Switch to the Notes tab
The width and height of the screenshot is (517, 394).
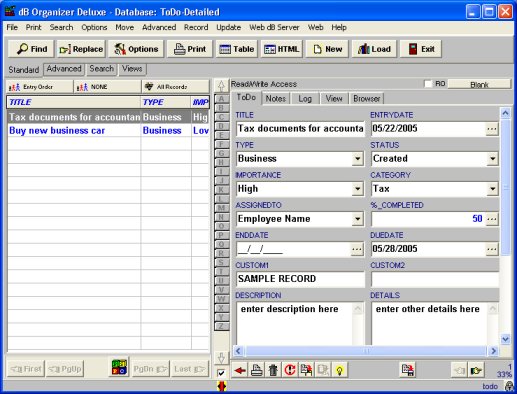pyautogui.click(x=276, y=99)
